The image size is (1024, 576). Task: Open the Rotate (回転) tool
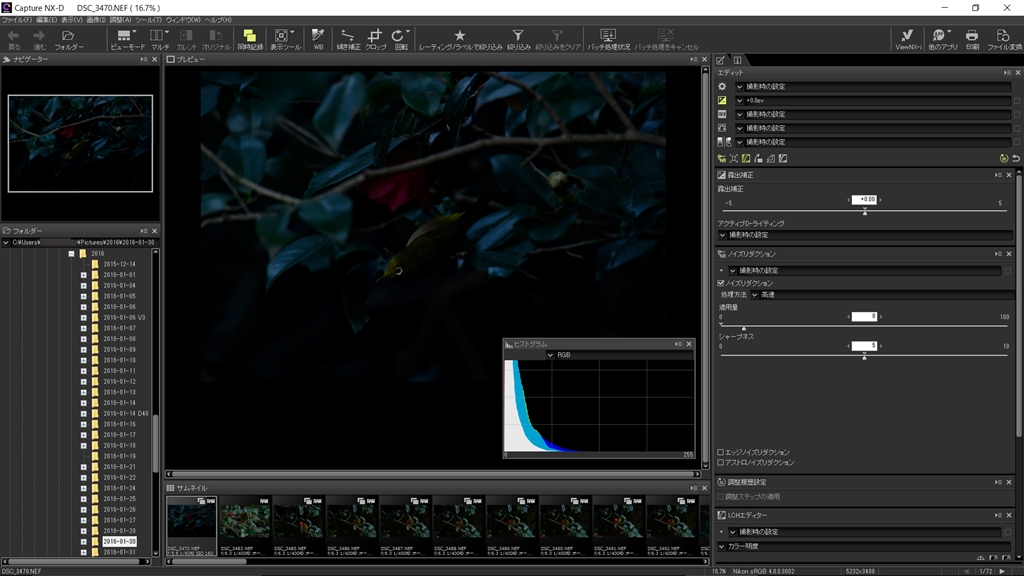point(401,39)
